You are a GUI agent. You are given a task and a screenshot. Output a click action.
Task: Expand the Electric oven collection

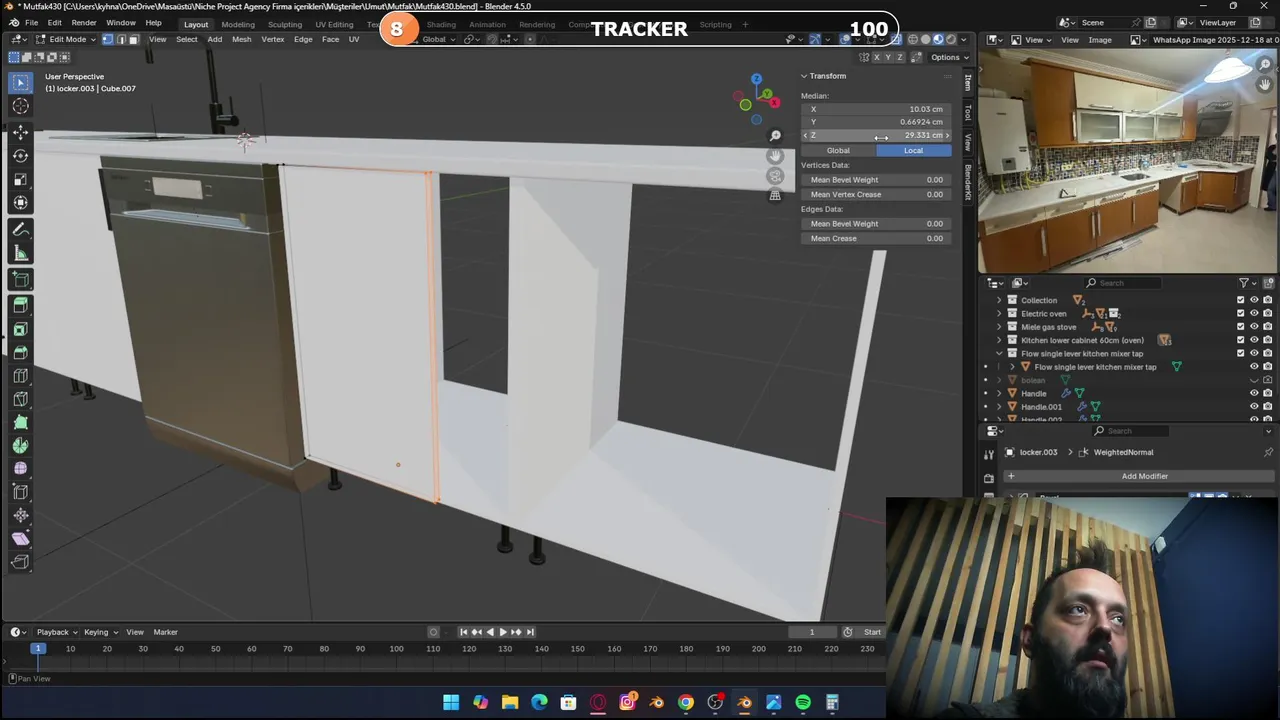tap(998, 313)
